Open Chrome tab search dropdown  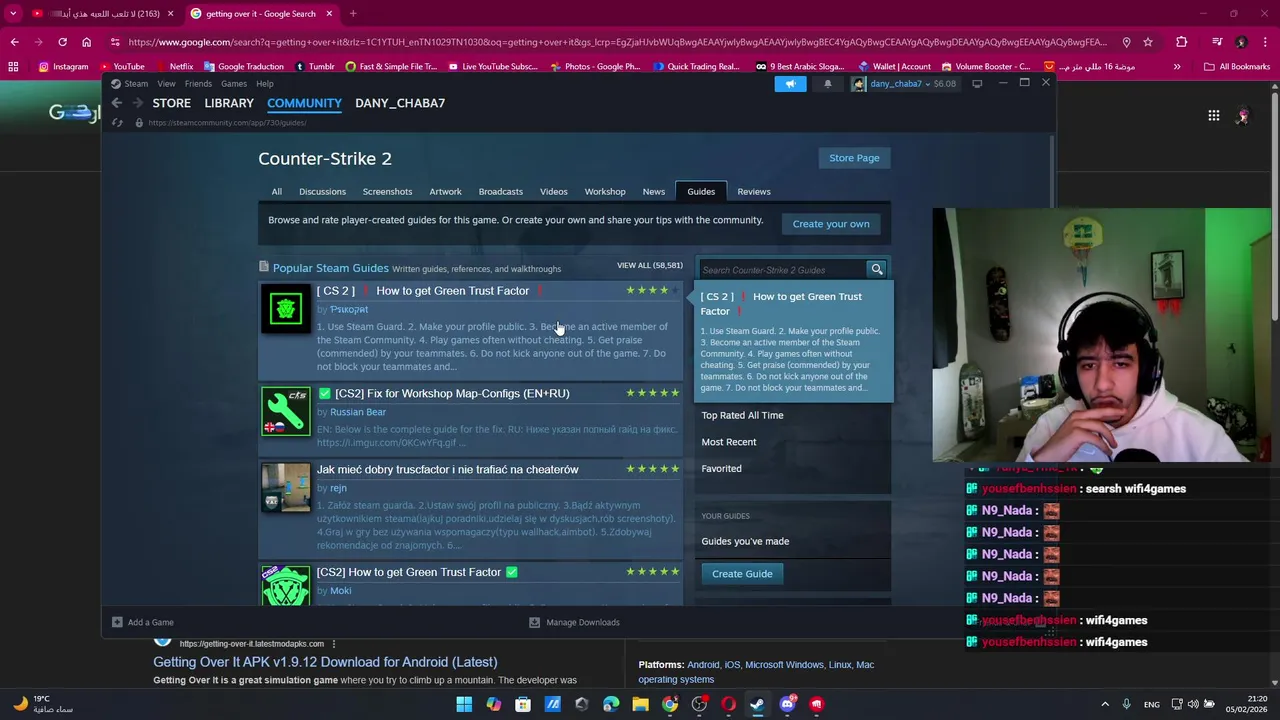13,14
